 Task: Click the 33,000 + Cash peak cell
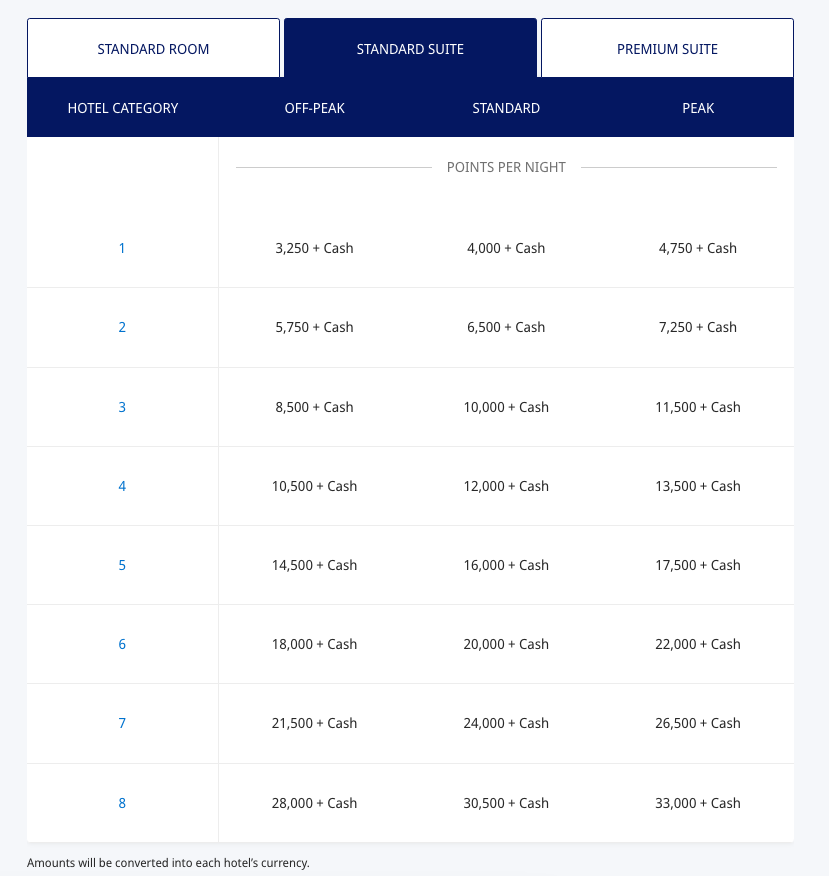(698, 803)
